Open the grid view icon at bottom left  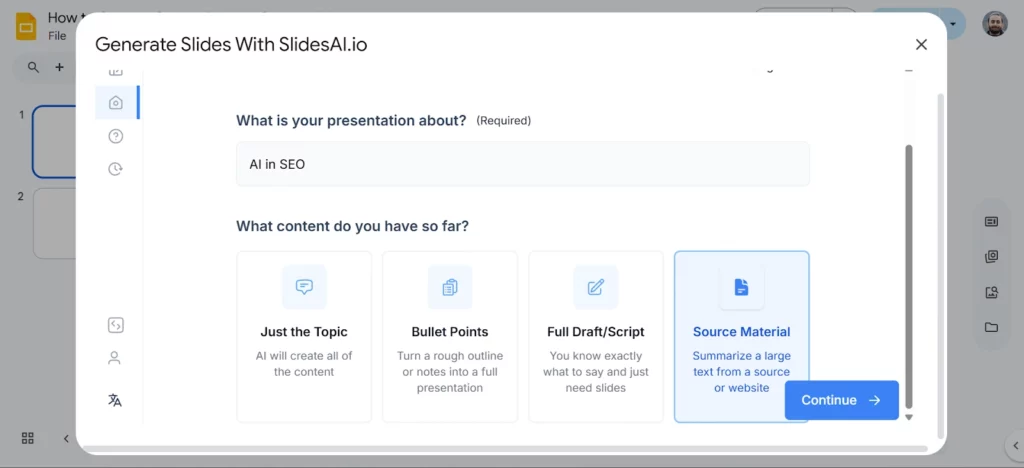pos(28,438)
